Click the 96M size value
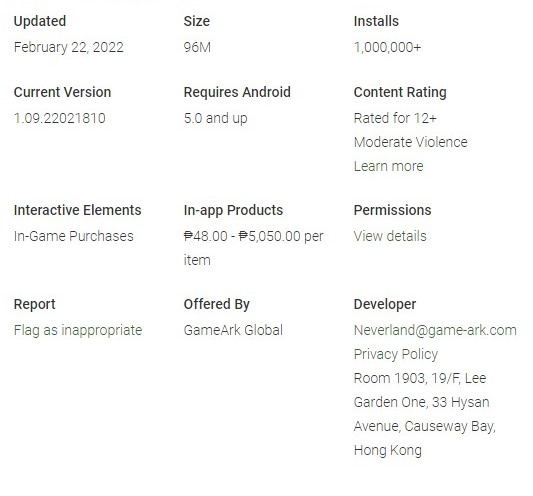 pos(197,47)
